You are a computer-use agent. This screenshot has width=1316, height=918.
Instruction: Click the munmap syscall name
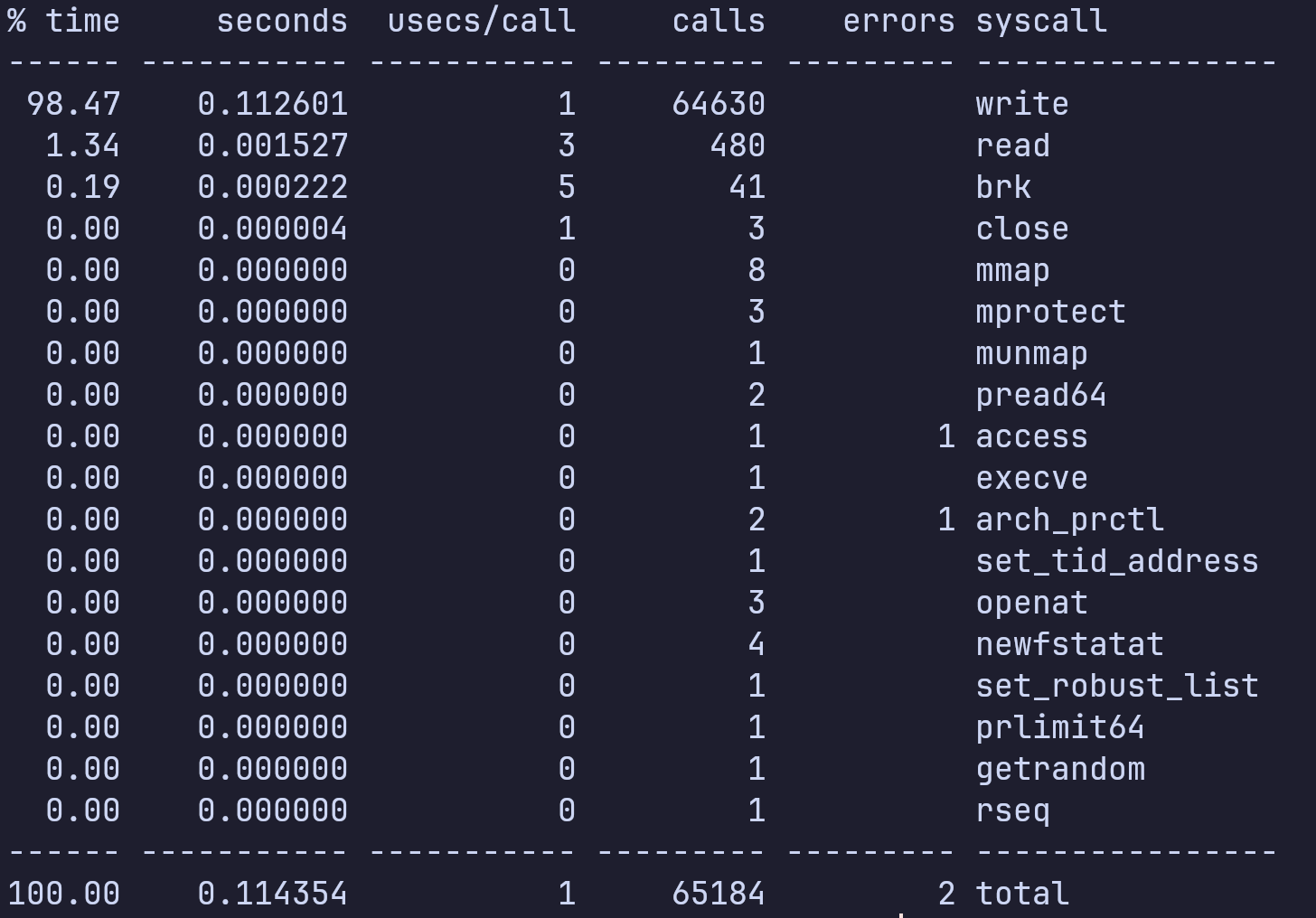coord(1032,353)
